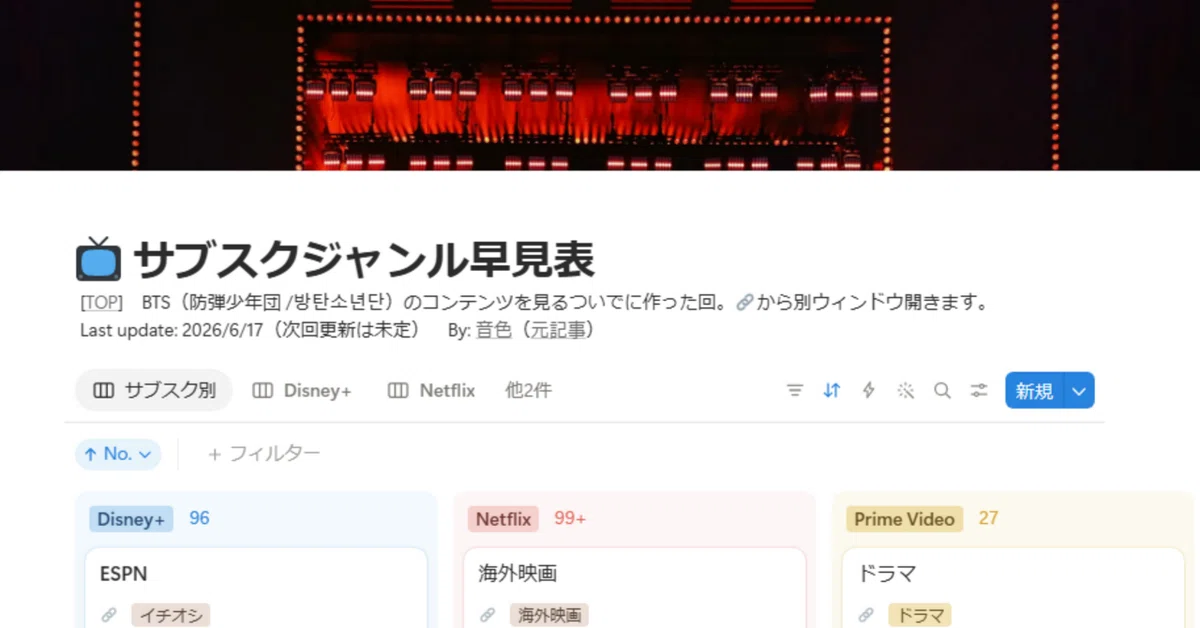Click the page title サブスクジャンル早見表
This screenshot has height=628, width=1200.
point(364,260)
